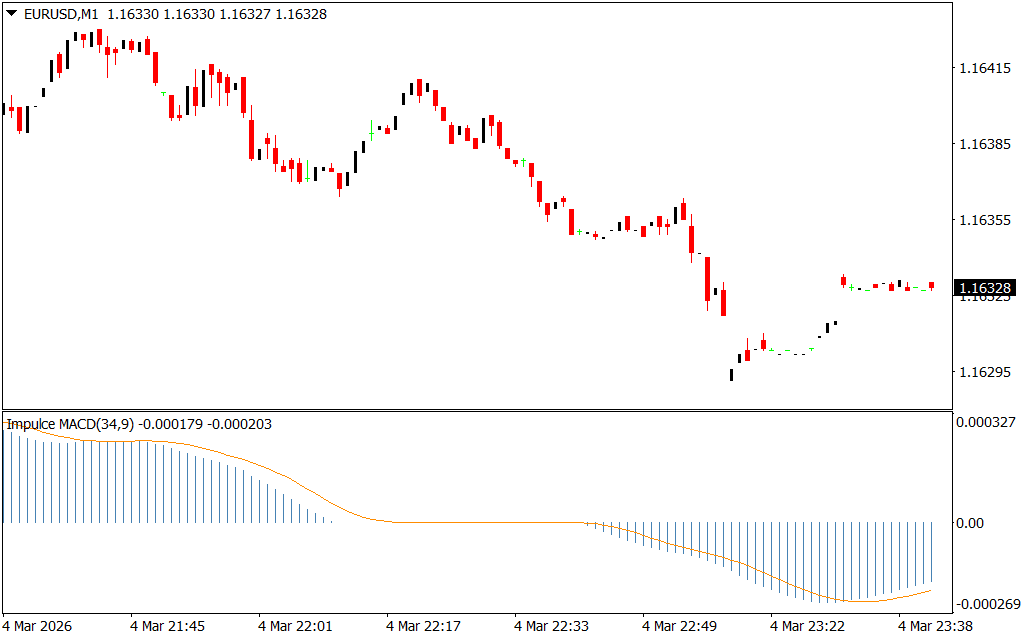Click the 1.16385 price scale value
The width and height of the screenshot is (1024, 640).
click(986, 145)
